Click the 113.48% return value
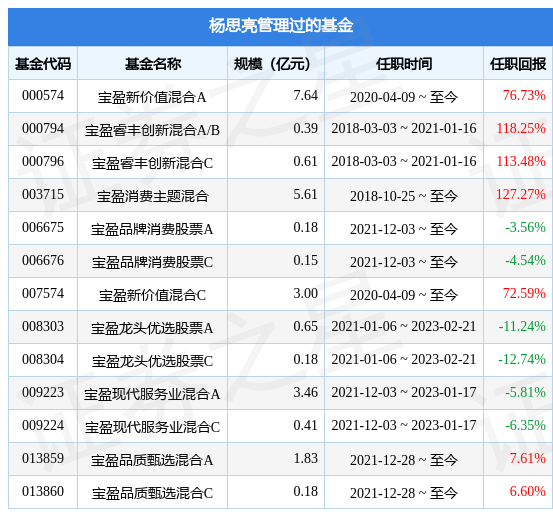Screen dimensions: 553x517 [521, 161]
